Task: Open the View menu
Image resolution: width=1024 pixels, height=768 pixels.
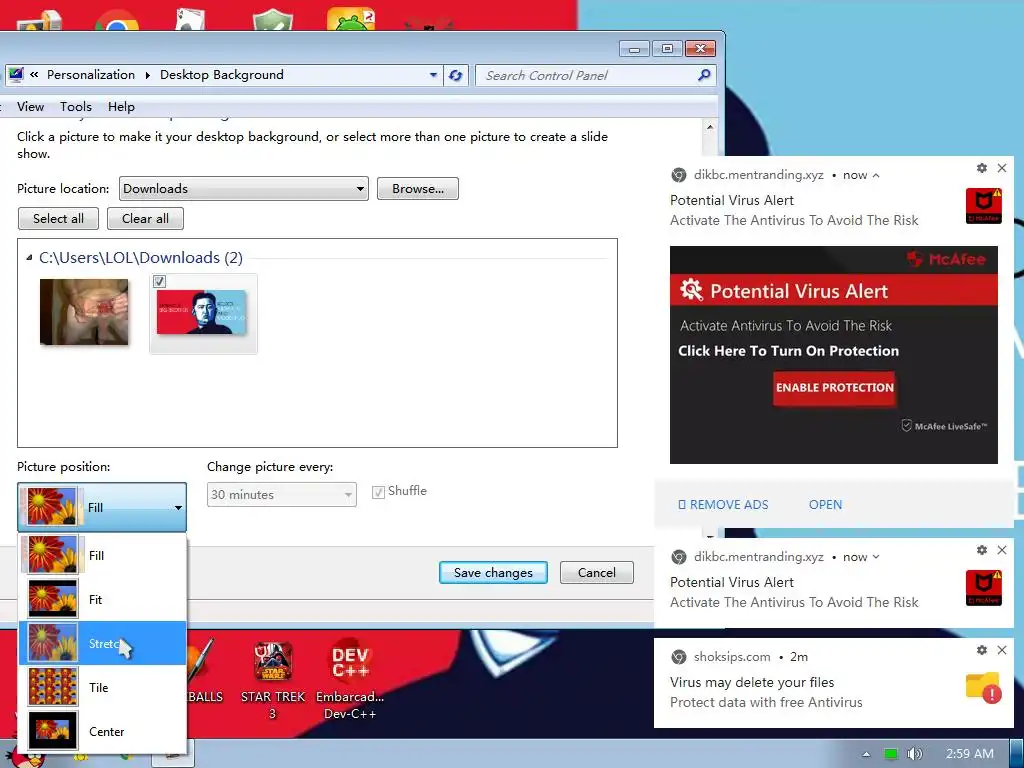Action: 30,106
